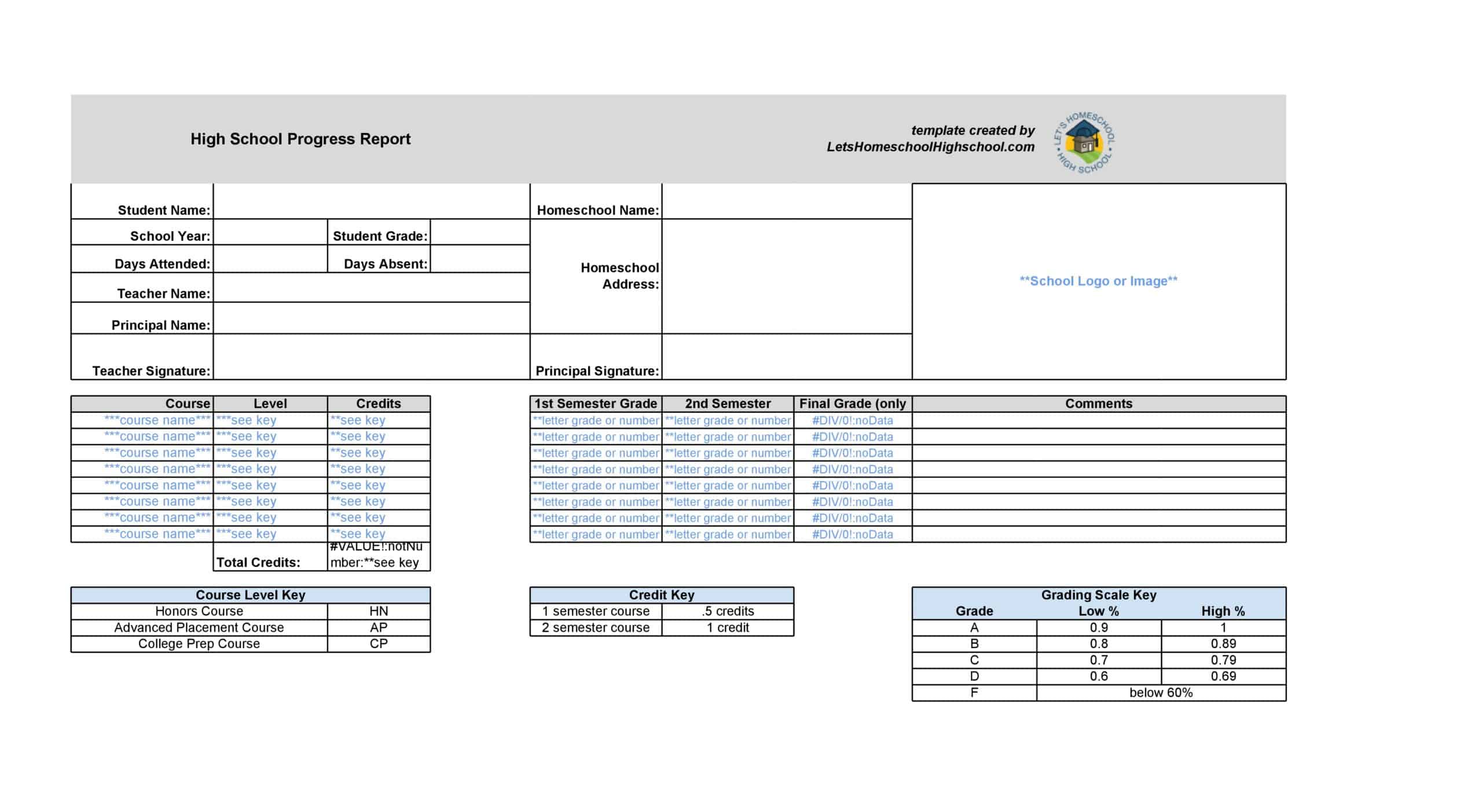Screen dimensions: 1482x812
Task: Select the blank School Year cell
Action: coord(270,232)
